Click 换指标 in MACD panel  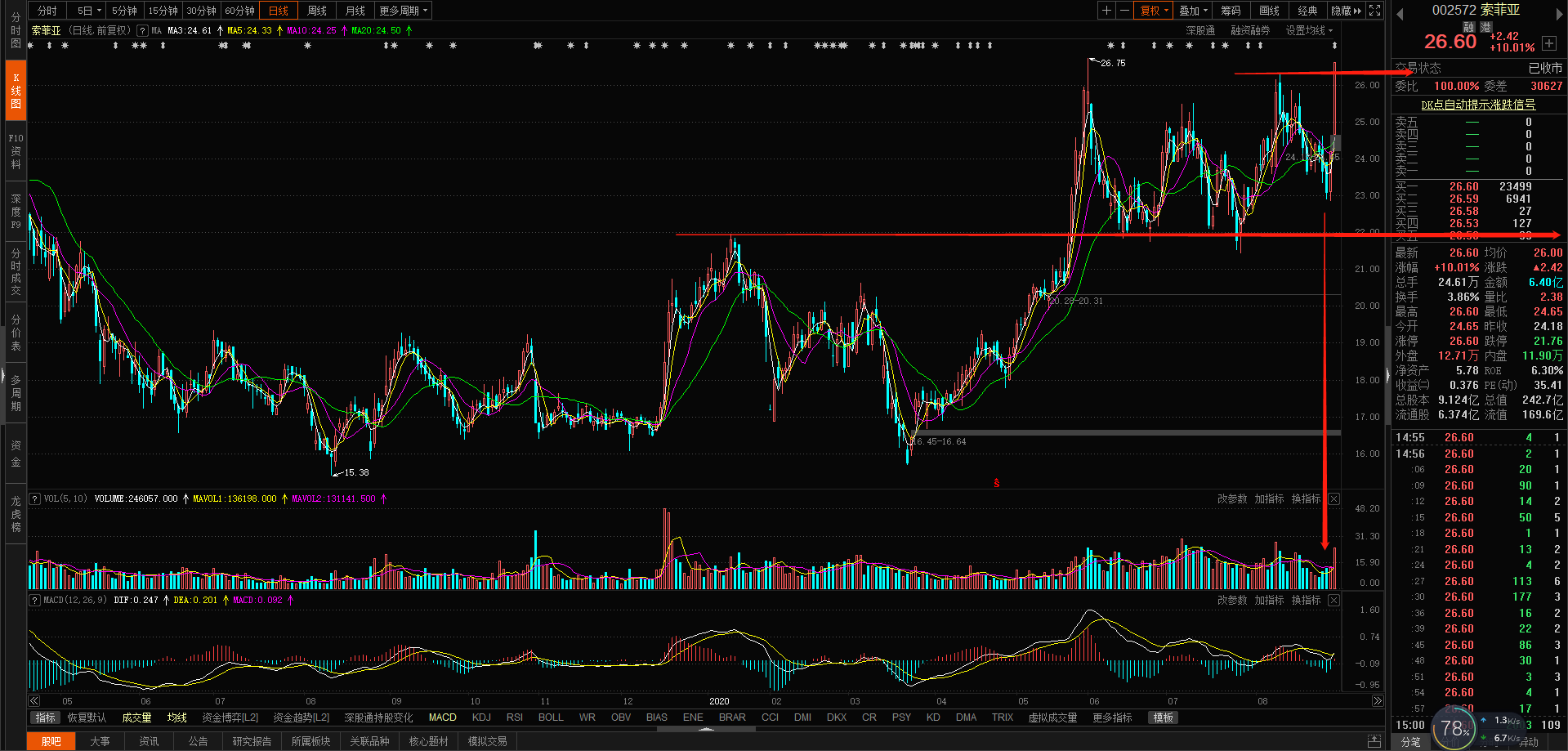pyautogui.click(x=1306, y=600)
